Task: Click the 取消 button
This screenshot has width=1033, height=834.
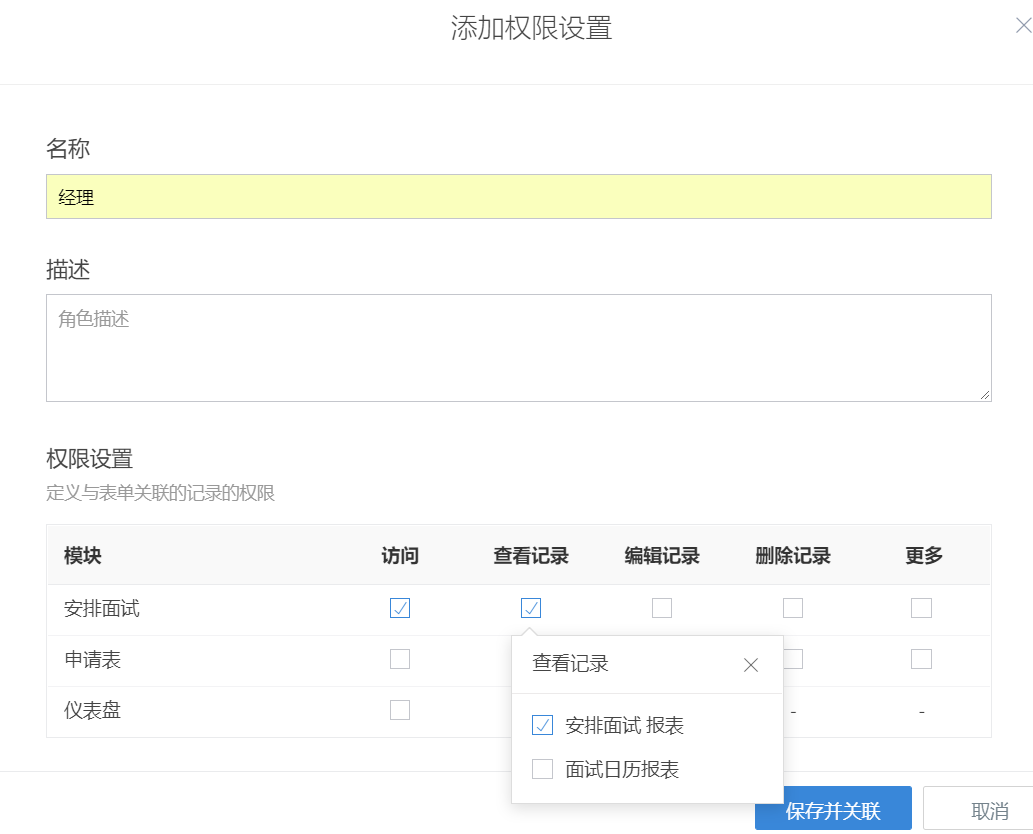Action: [977, 809]
